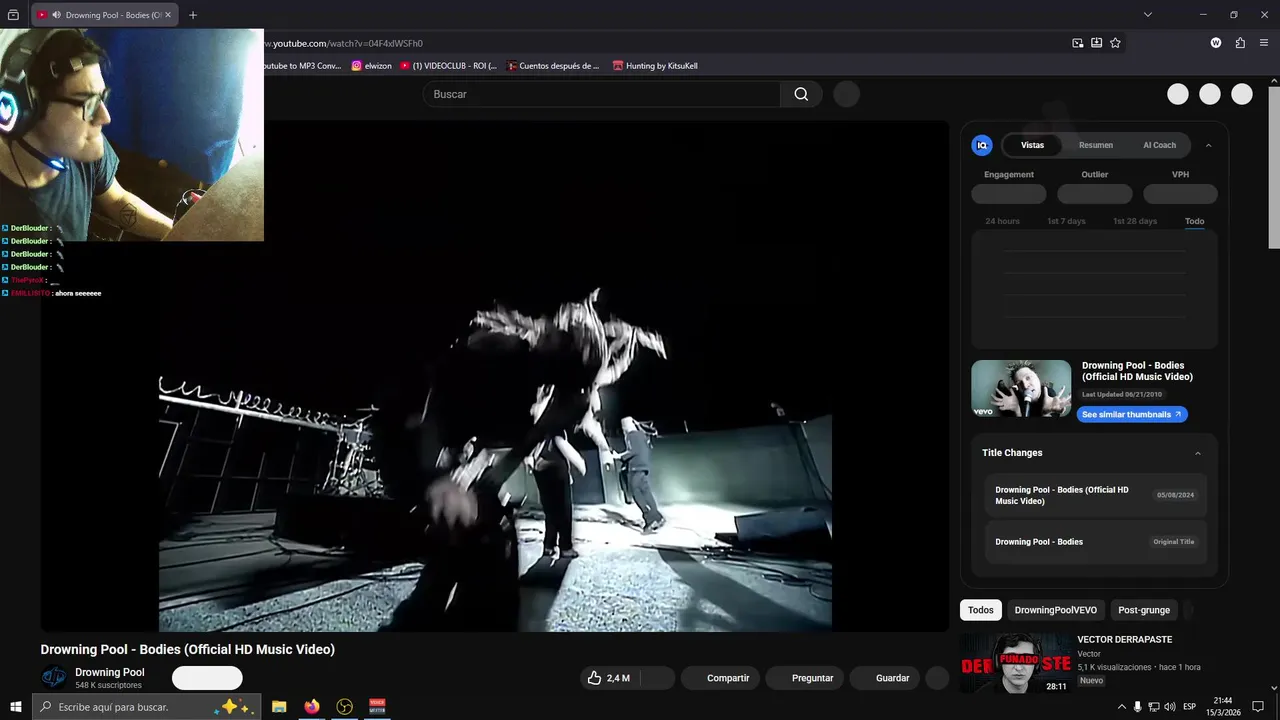Click the microphone icon in system tray
Viewport: 1280px width, 720px height.
click(1137, 707)
